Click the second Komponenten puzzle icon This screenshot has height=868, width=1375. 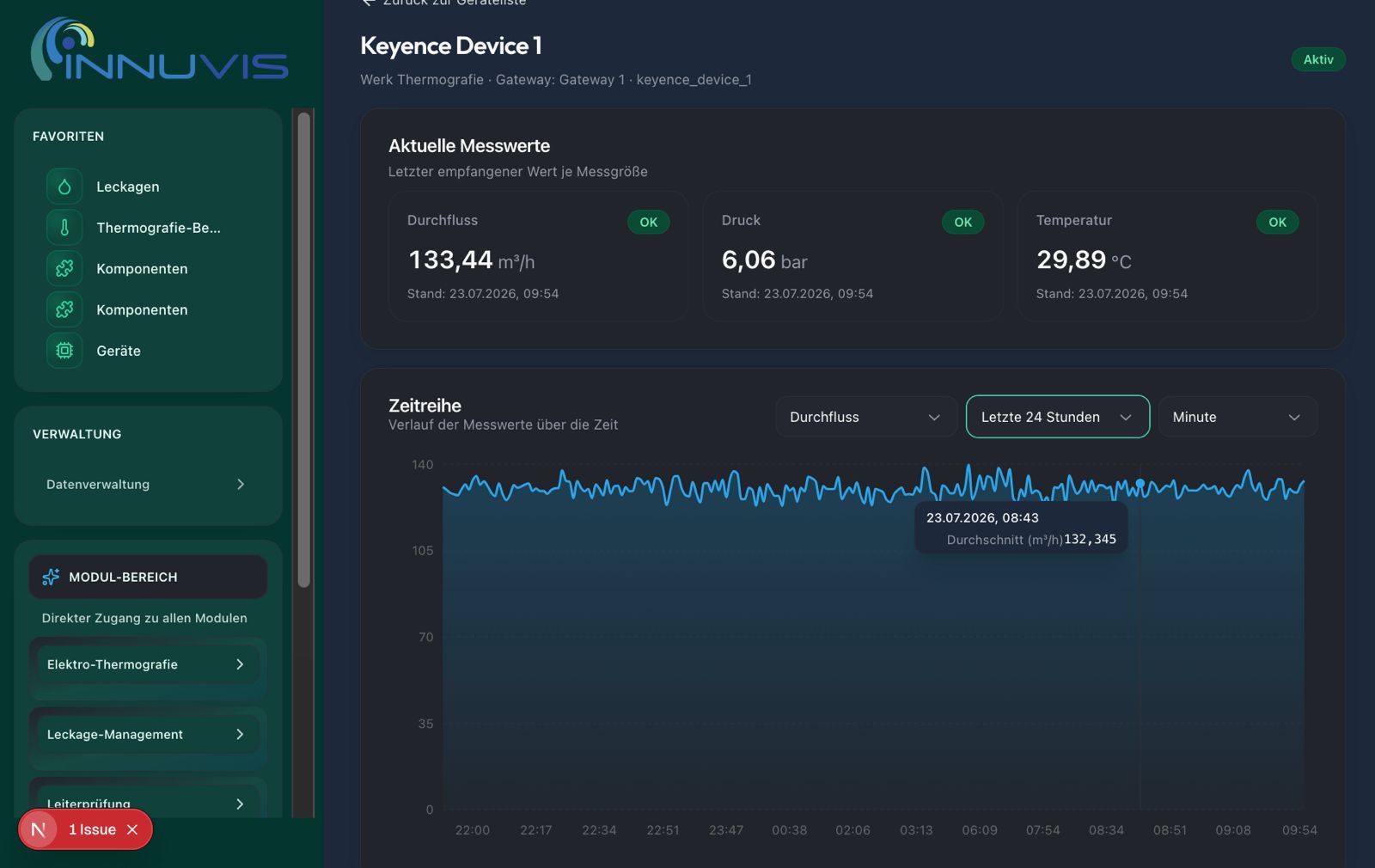point(64,309)
